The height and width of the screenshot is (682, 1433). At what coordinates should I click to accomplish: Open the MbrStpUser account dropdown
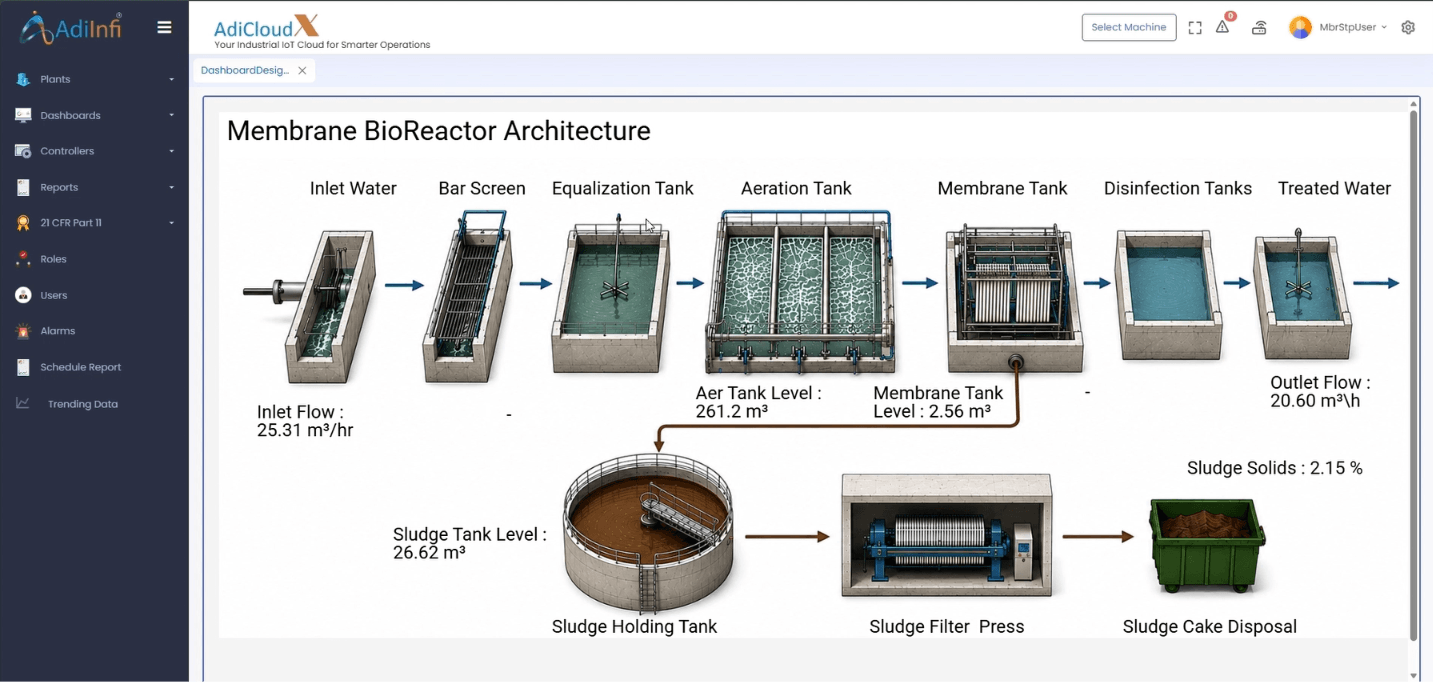point(1353,27)
